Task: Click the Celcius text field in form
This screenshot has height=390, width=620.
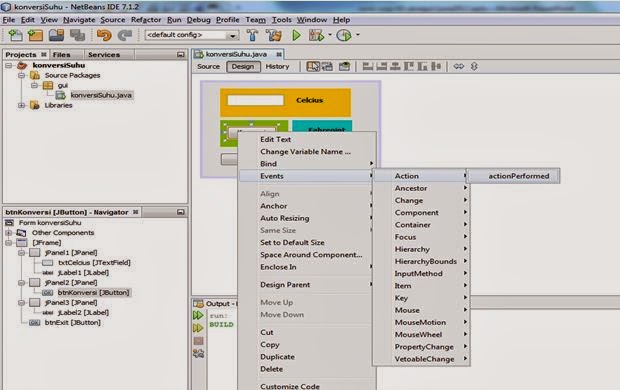Action: (255, 100)
